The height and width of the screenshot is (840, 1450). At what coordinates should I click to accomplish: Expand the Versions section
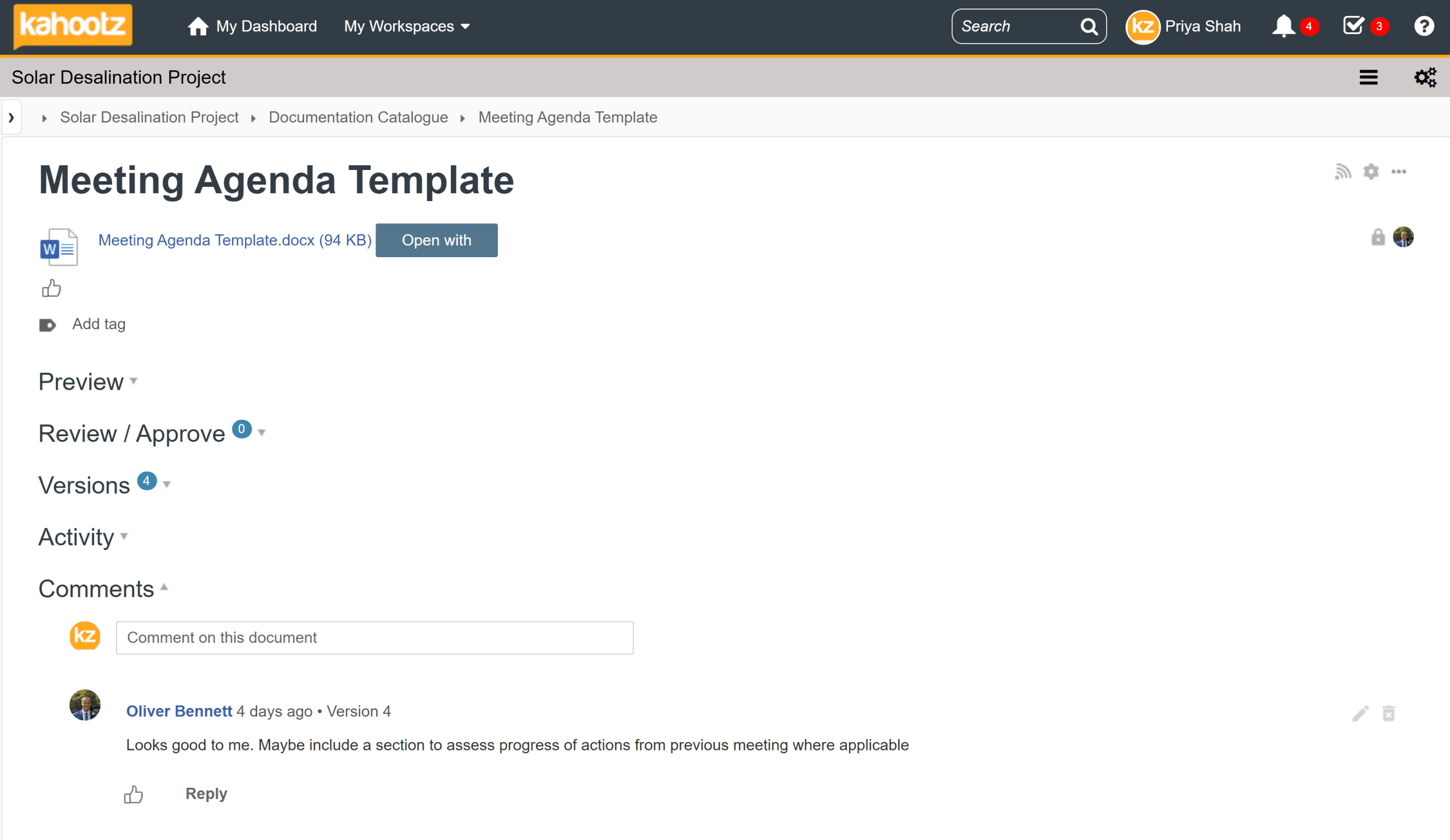[x=105, y=485]
